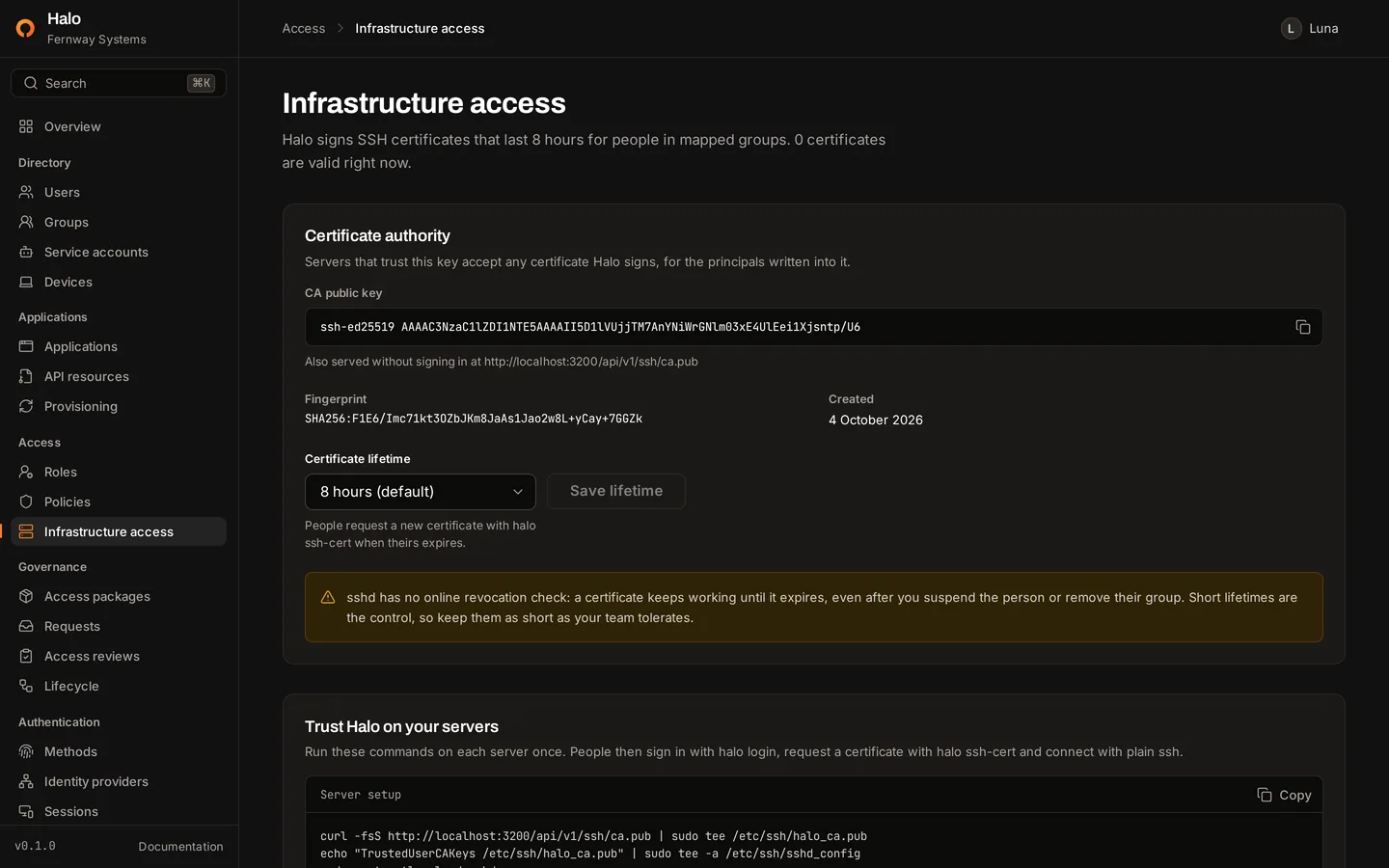1389x868 pixels.
Task: Open the Documentation link
Action: coord(180,846)
